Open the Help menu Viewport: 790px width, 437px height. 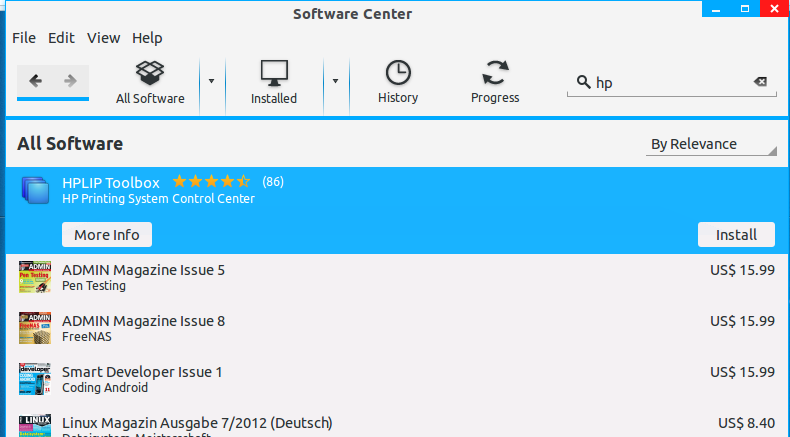pos(147,38)
